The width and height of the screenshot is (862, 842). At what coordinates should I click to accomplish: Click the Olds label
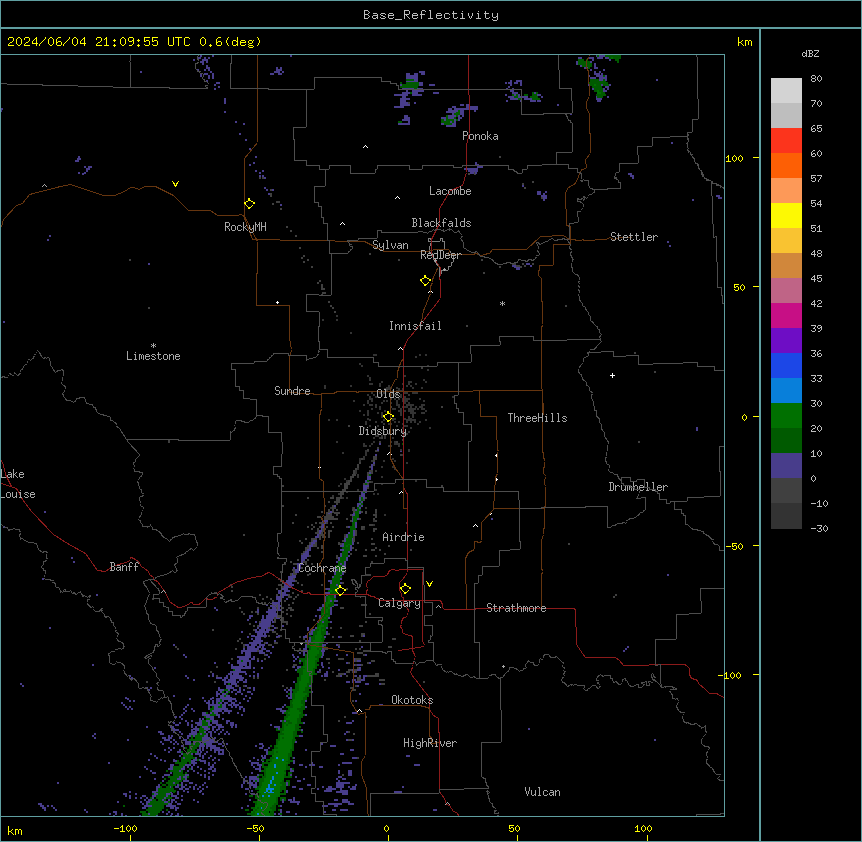(388, 394)
